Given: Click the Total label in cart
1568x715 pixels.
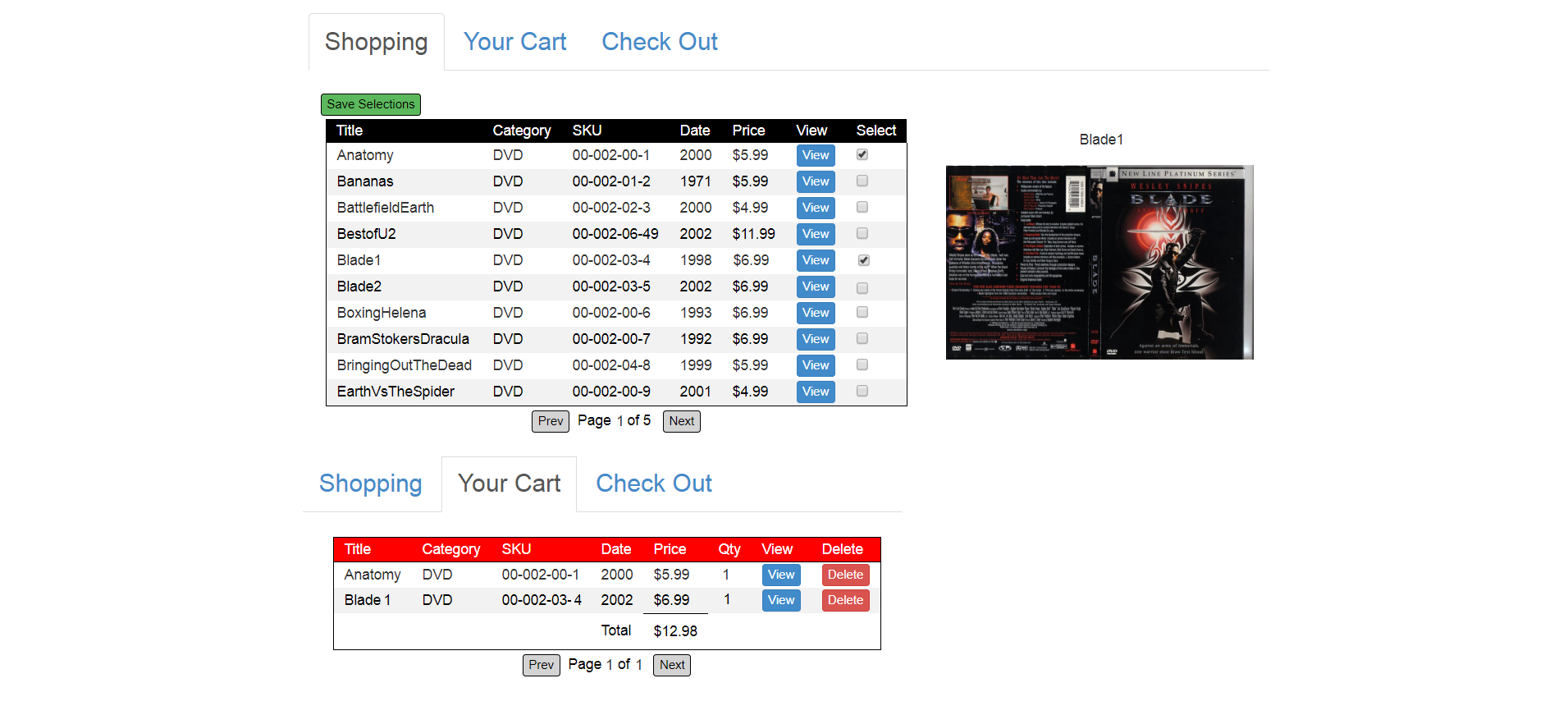Looking at the screenshot, I should tap(616, 630).
